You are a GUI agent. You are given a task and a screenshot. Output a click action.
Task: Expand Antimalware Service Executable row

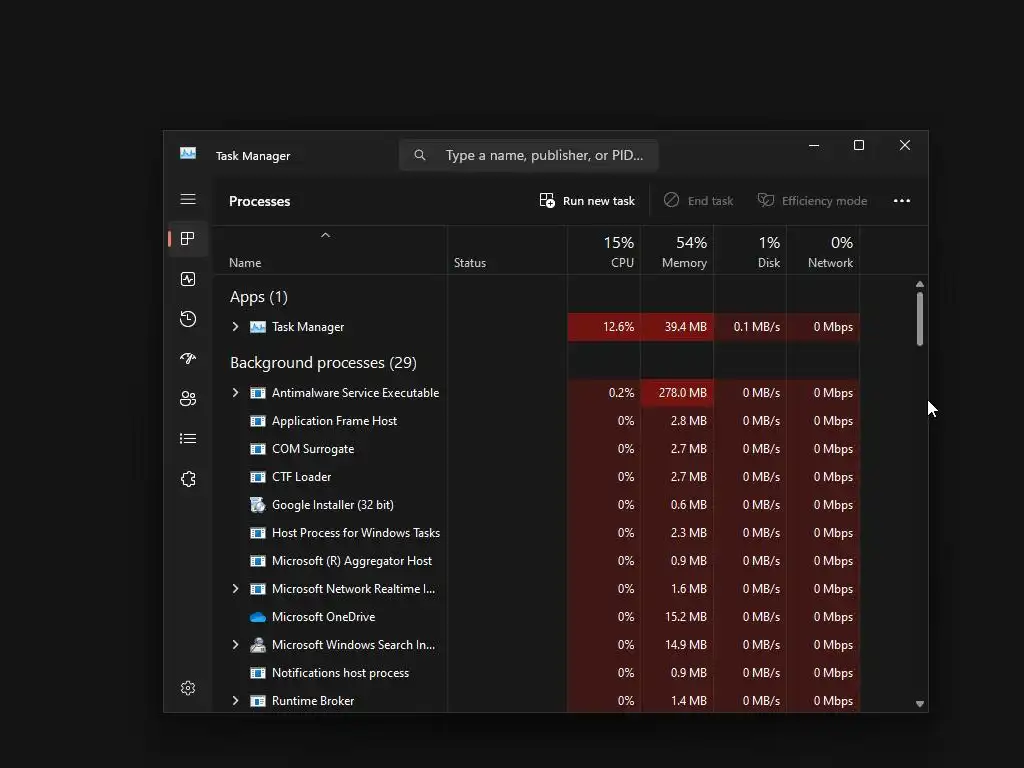click(x=235, y=392)
